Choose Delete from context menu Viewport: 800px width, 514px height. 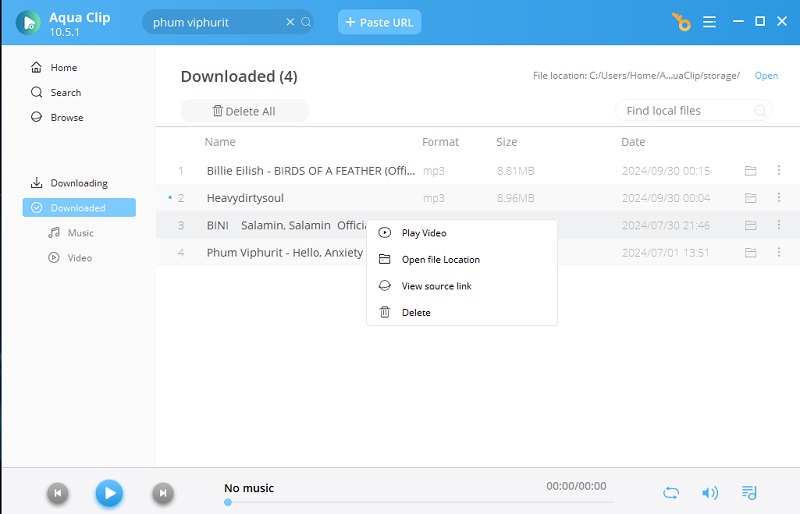tap(462, 312)
